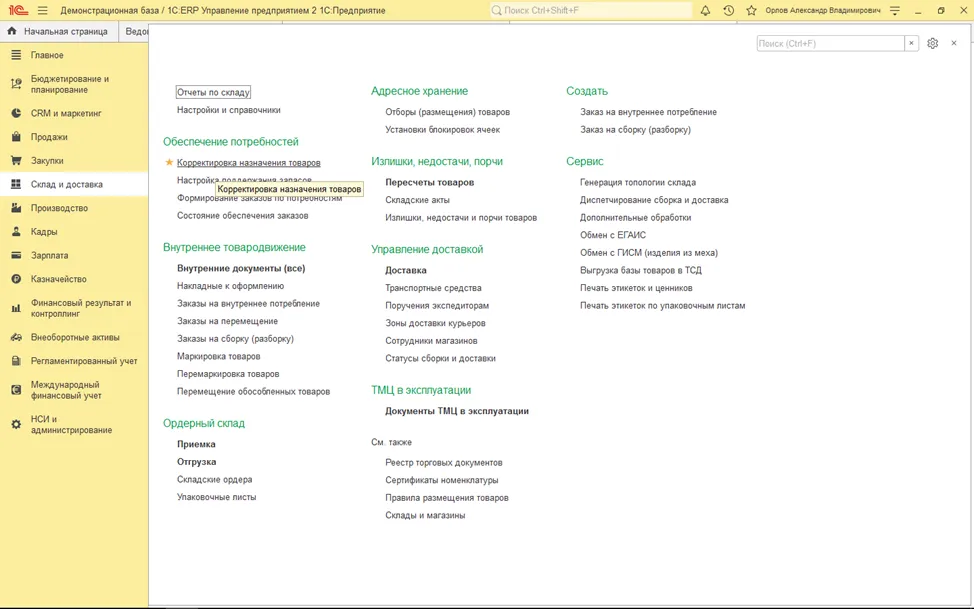
Task: Click the Производство factory icon
Action: pyautogui.click(x=16, y=208)
